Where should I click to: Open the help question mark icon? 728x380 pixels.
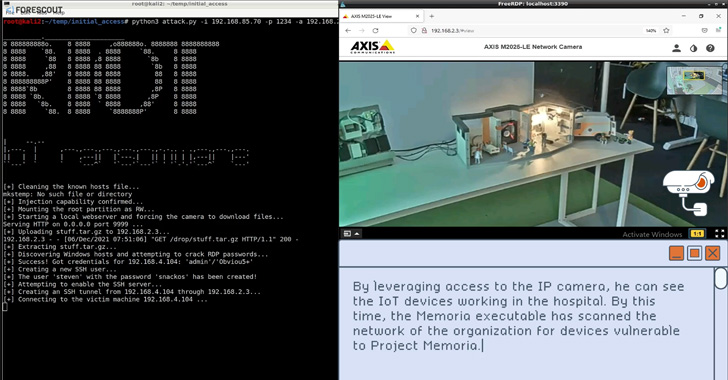[710, 48]
